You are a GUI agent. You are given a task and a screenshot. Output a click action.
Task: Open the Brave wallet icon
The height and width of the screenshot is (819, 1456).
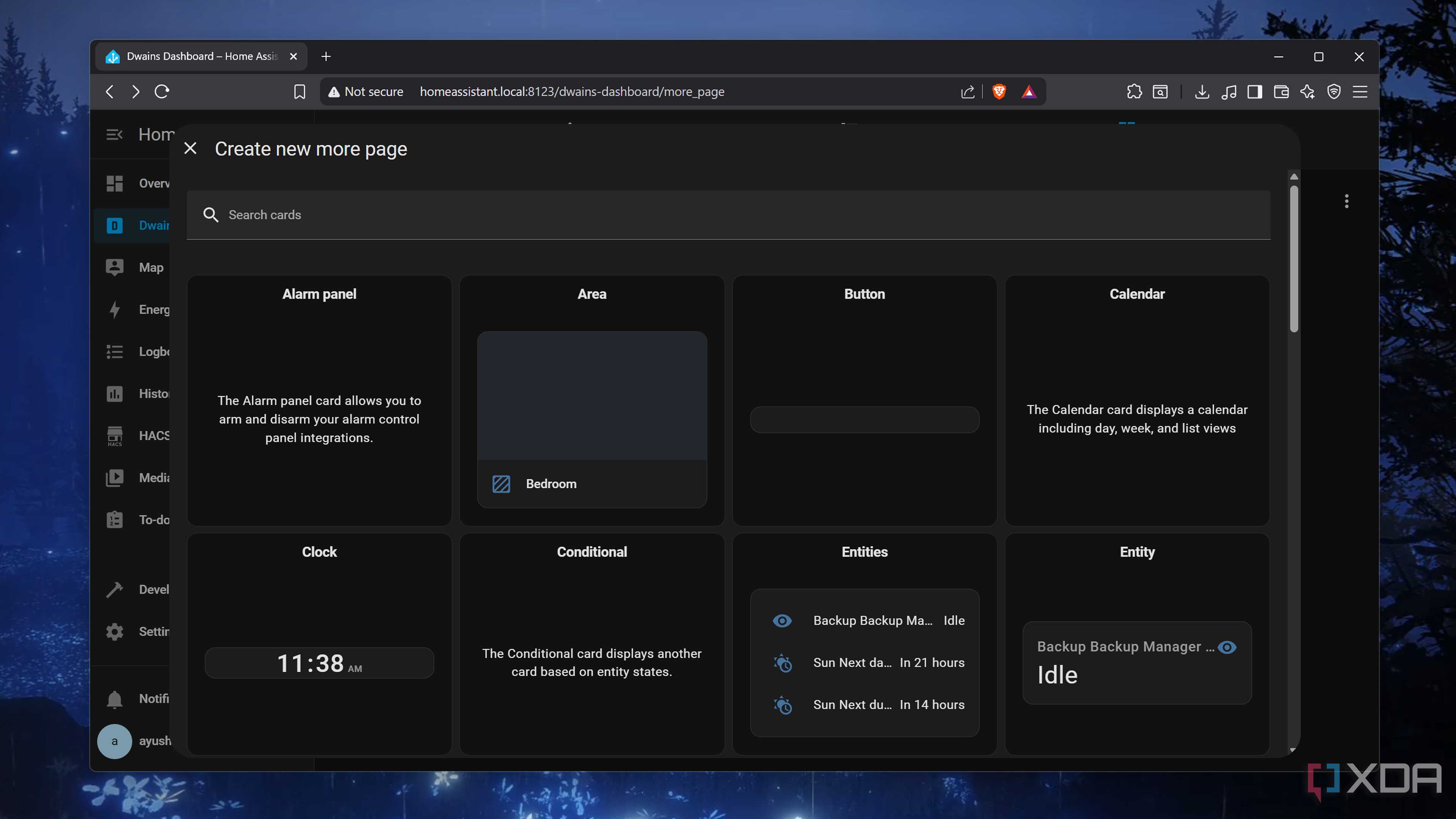pyautogui.click(x=1281, y=91)
